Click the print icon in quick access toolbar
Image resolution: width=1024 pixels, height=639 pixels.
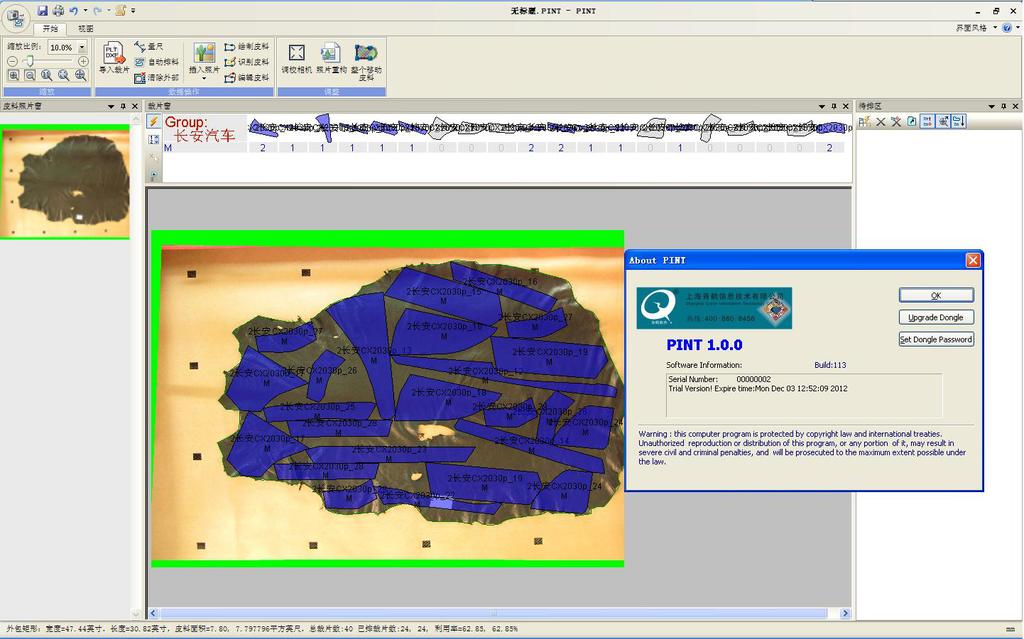pyautogui.click(x=58, y=10)
